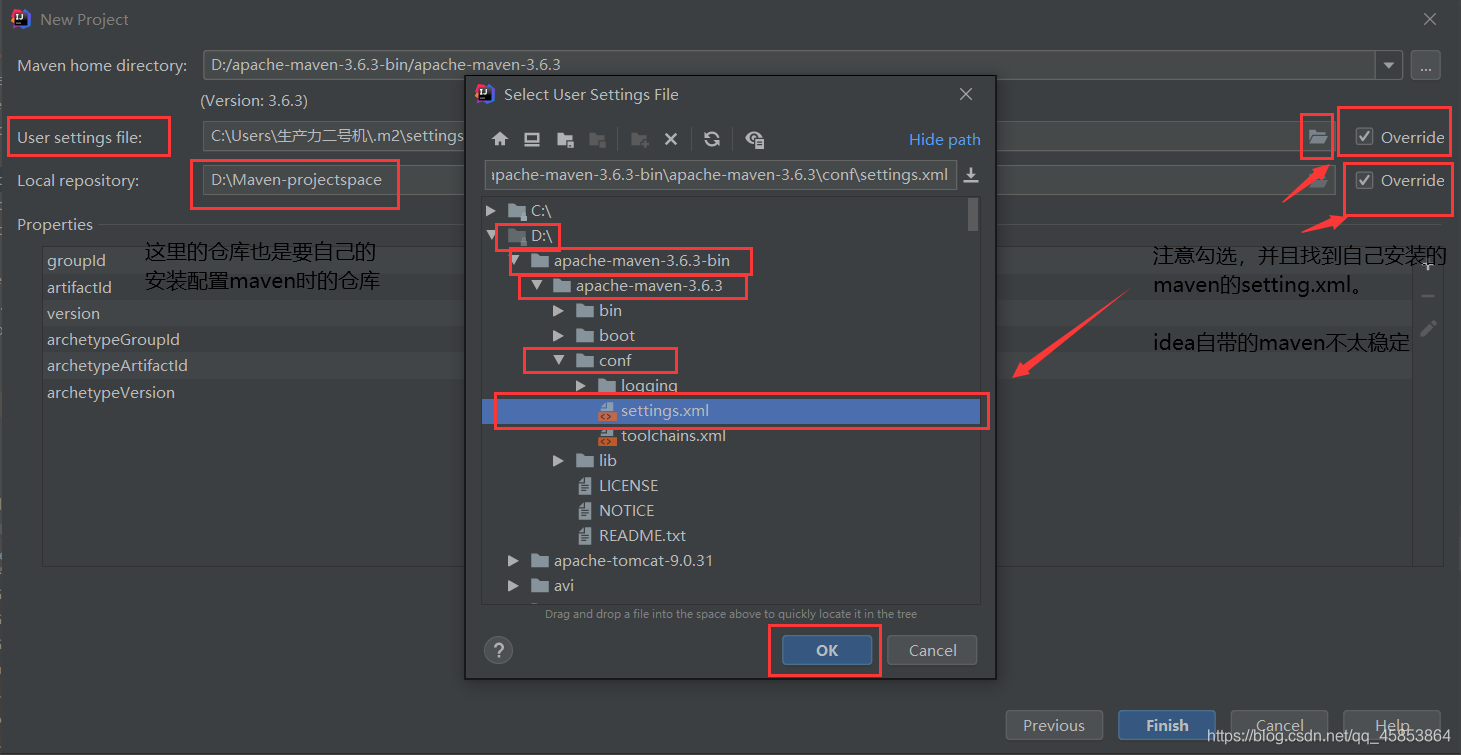The width and height of the screenshot is (1461, 755).
Task: Go to Project directory in file chooser
Action: coord(565,139)
